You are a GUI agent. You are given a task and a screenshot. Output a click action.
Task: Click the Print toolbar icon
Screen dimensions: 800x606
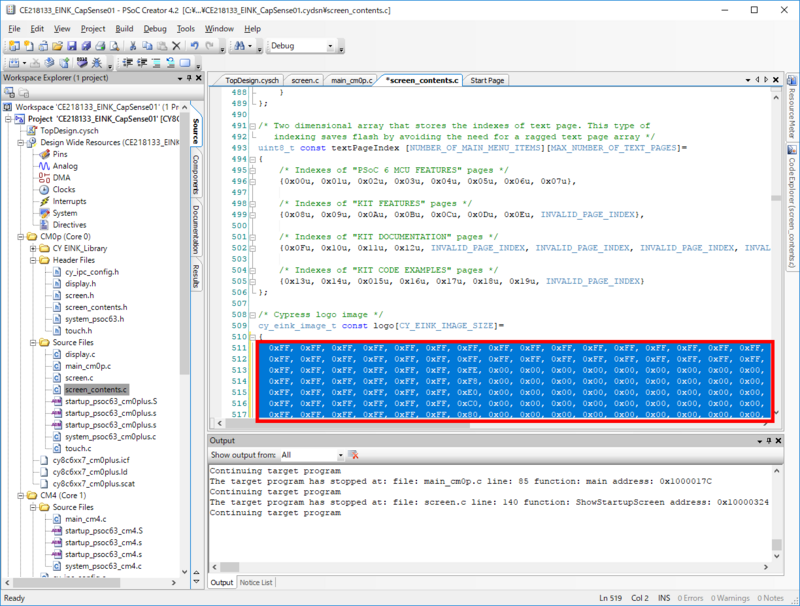point(100,46)
